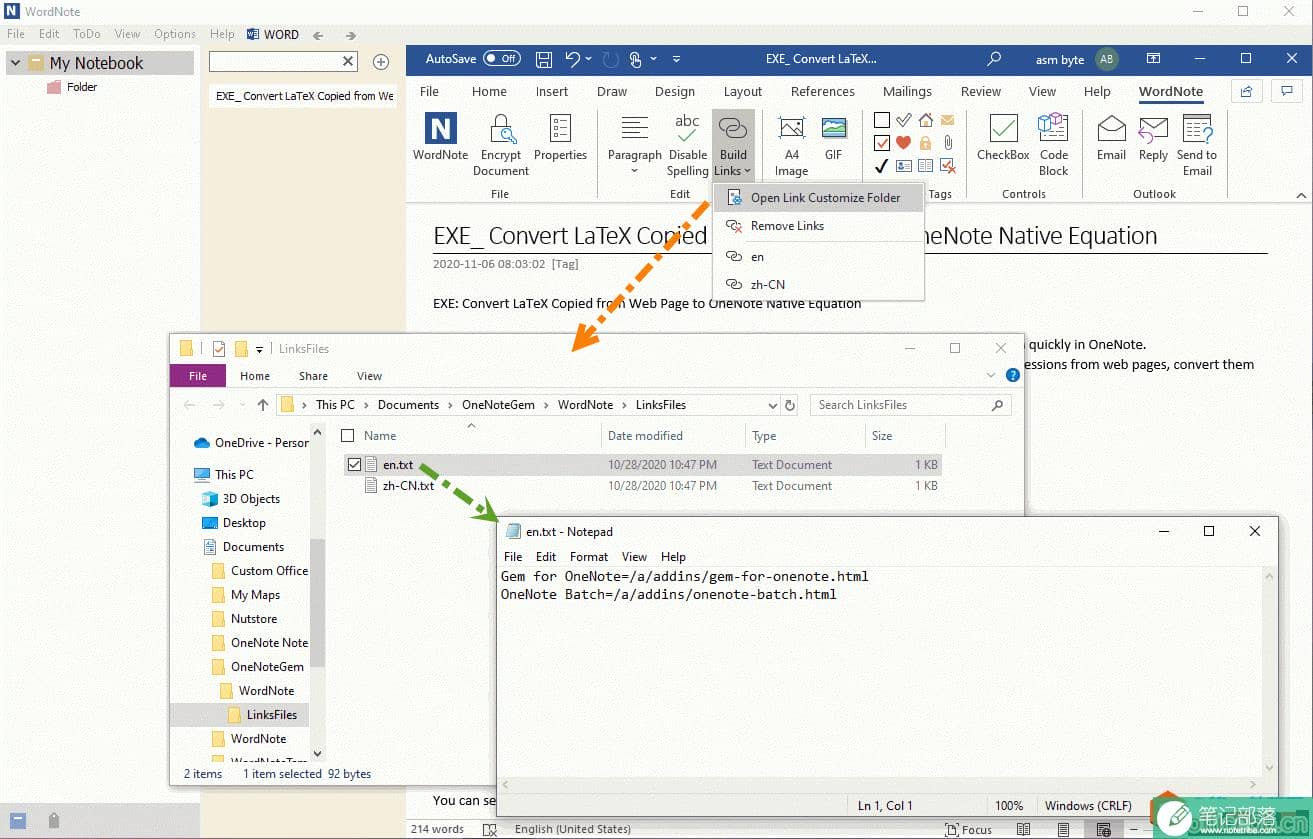Tick the select-all checkbox beside Name column

(348, 436)
